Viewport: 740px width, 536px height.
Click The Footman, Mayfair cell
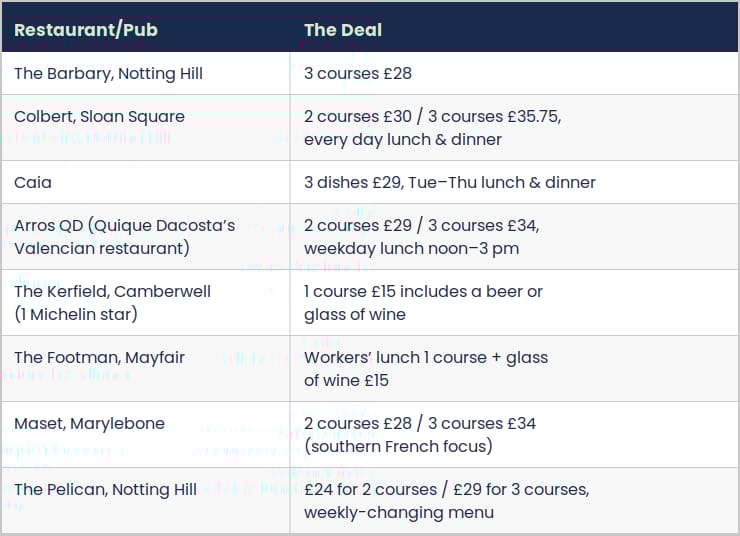[x=146, y=368]
